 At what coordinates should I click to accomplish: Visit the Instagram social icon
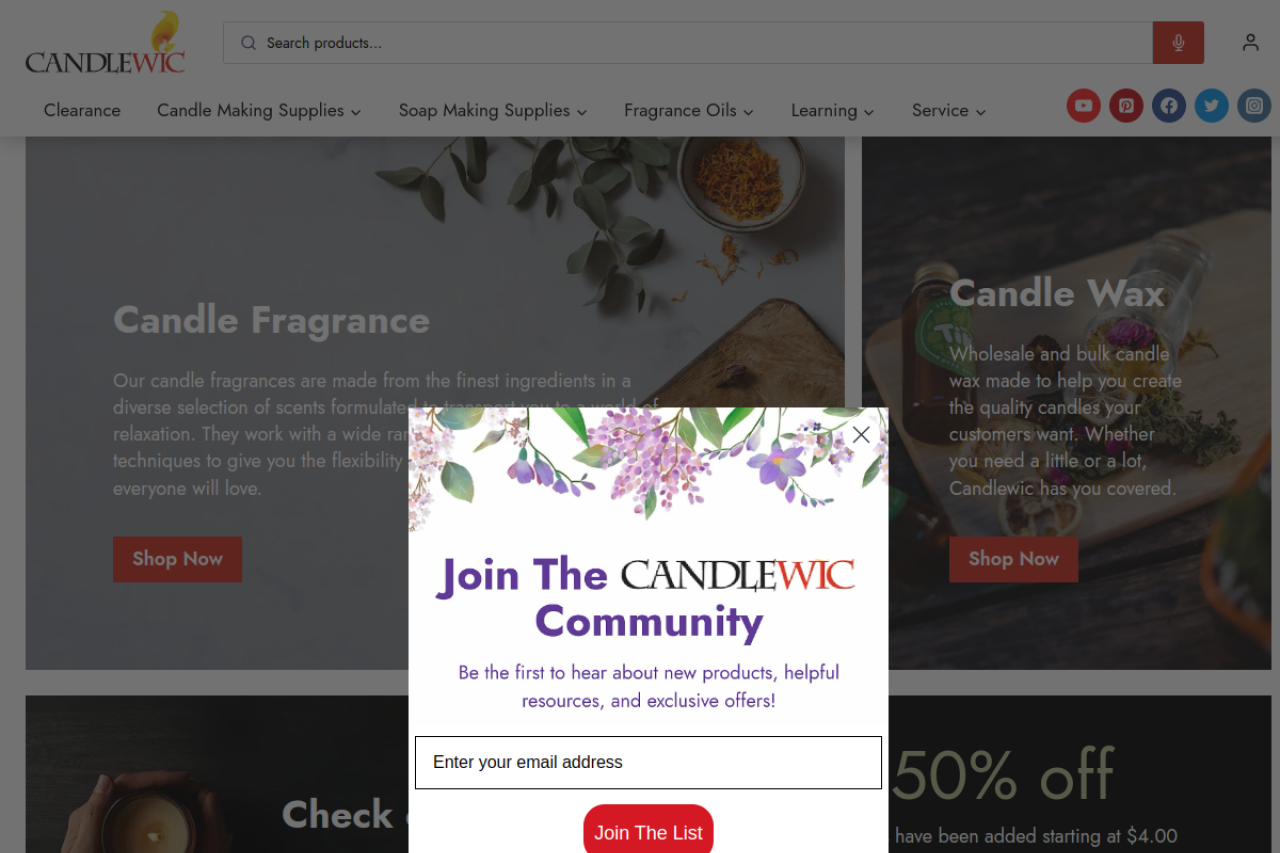tap(1254, 106)
